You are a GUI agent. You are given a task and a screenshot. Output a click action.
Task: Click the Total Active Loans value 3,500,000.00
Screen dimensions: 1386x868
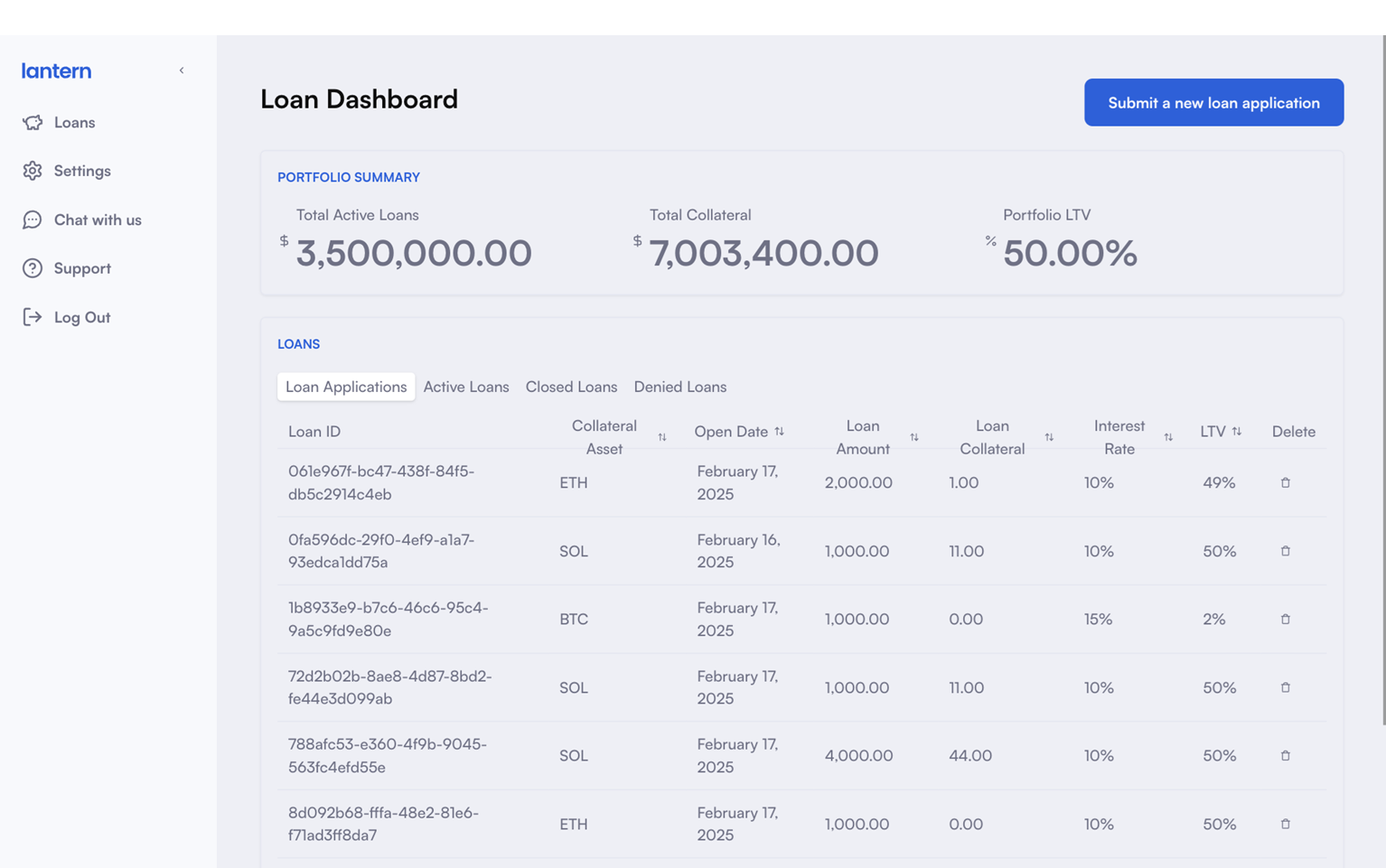414,253
